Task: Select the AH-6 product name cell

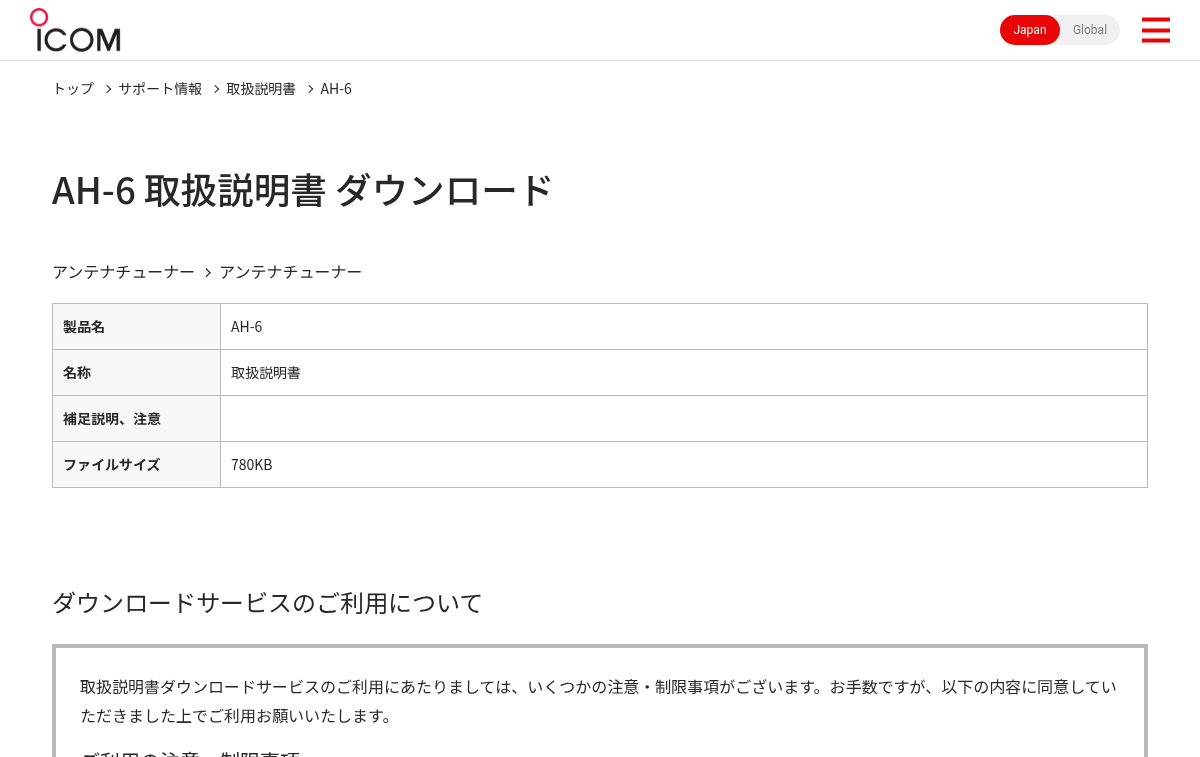Action: 684,327
